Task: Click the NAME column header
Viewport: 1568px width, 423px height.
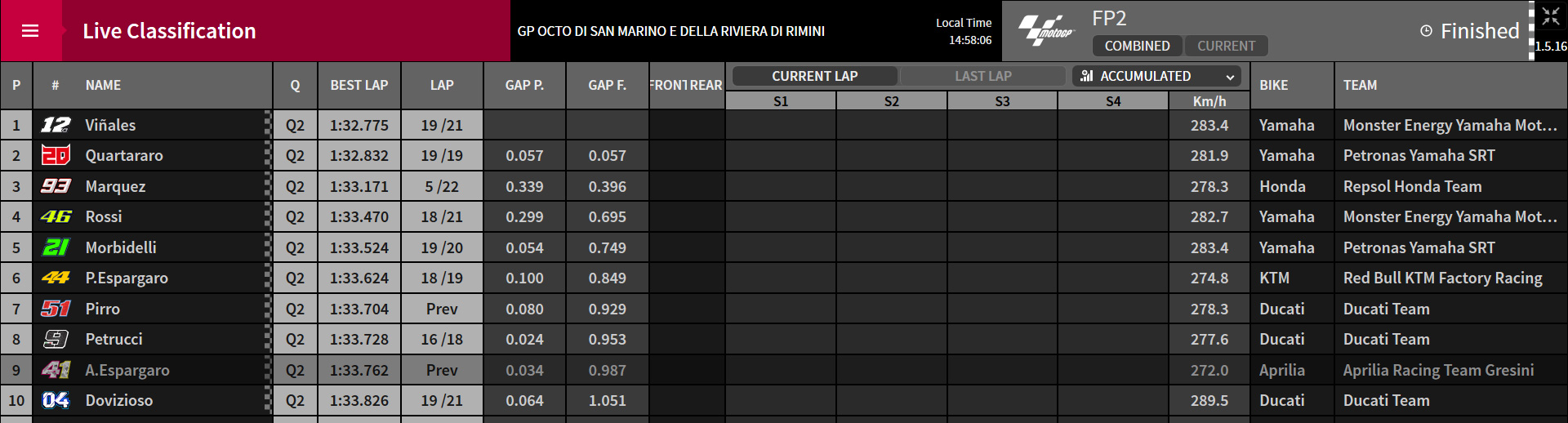Action: tap(103, 85)
